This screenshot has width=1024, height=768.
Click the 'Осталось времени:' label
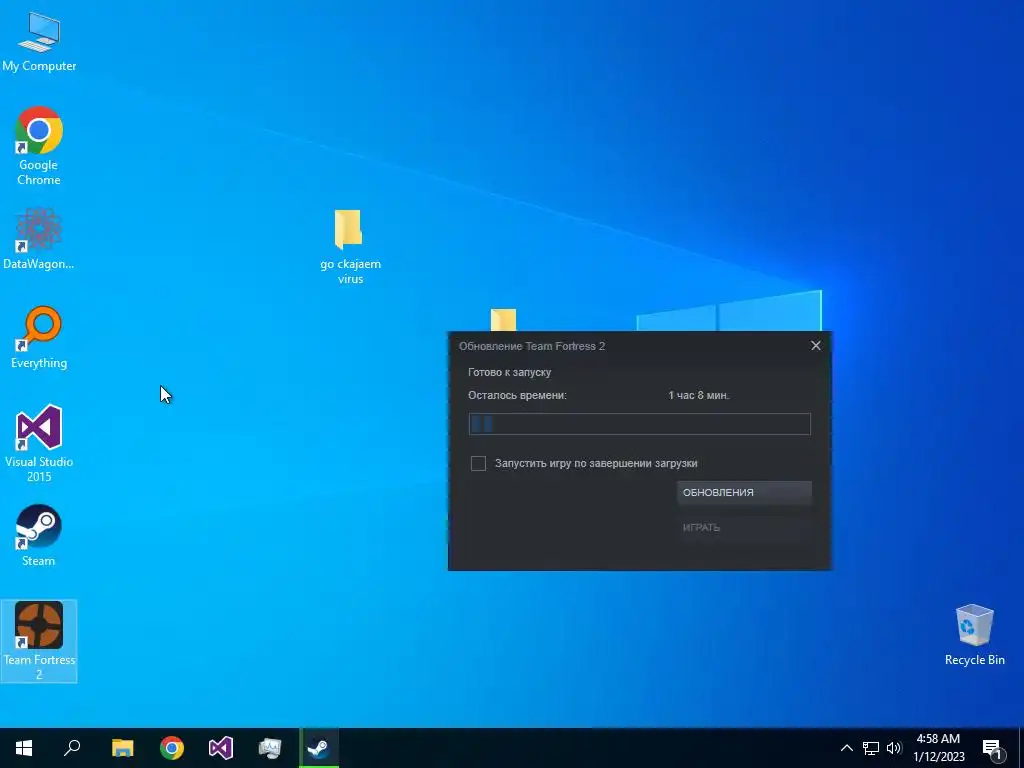point(517,395)
